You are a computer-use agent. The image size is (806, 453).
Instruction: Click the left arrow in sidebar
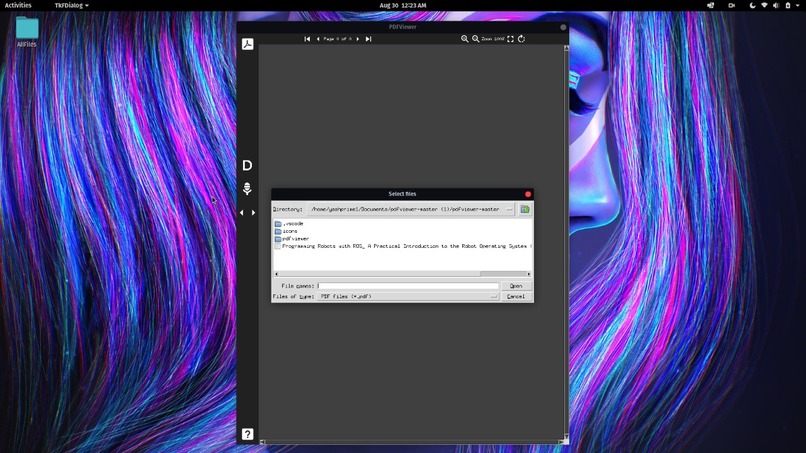[x=242, y=212]
